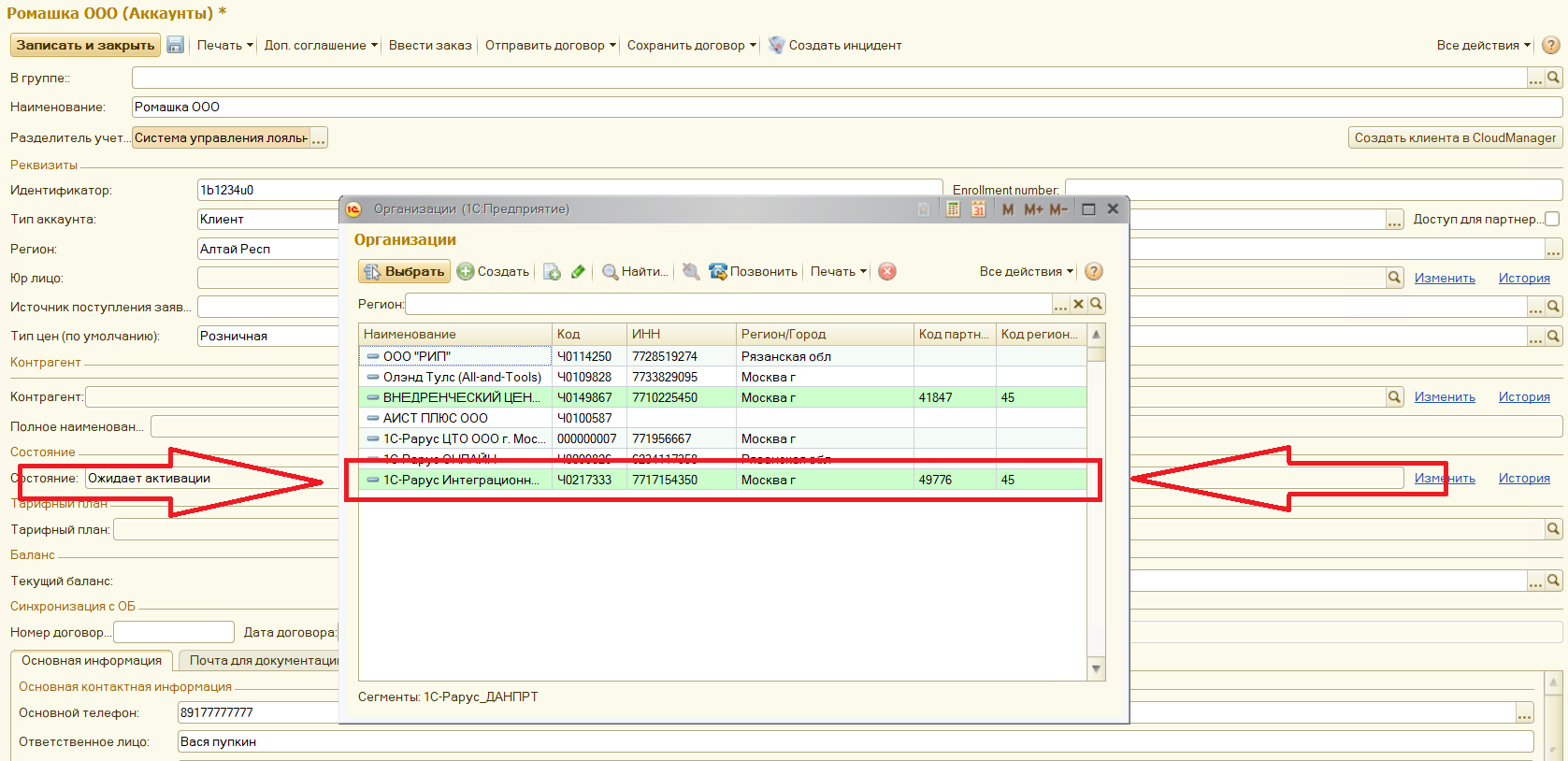
Task: Select row ООО "РИП" in organizations list
Action: coord(722,356)
